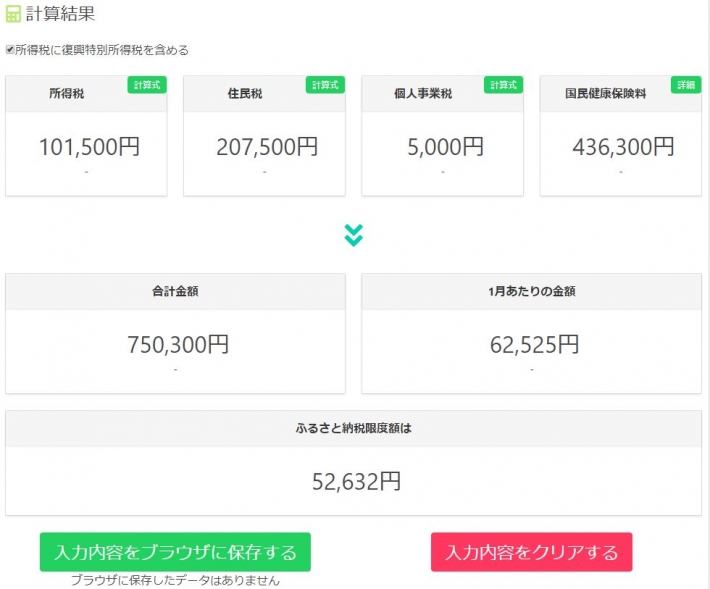Click ブラウザに保存したデータはありません message
710x589 pixels.
click(175, 580)
